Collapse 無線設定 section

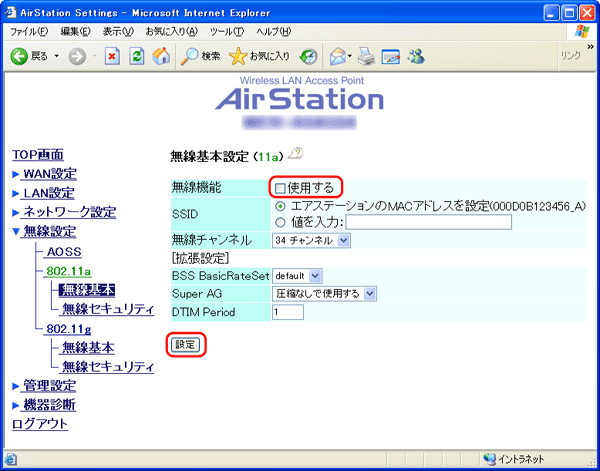(x=49, y=231)
